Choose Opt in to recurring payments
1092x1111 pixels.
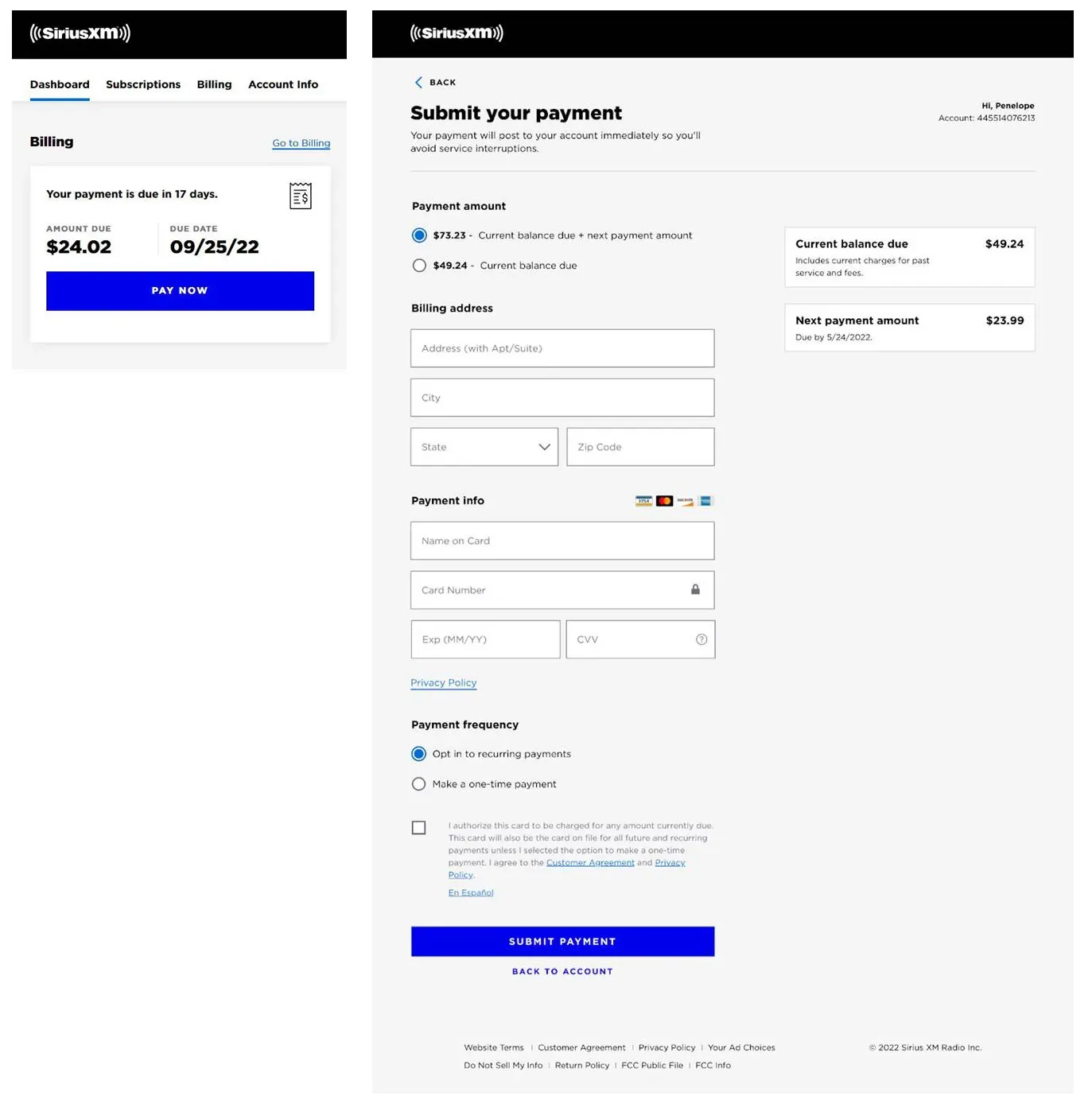pos(419,754)
